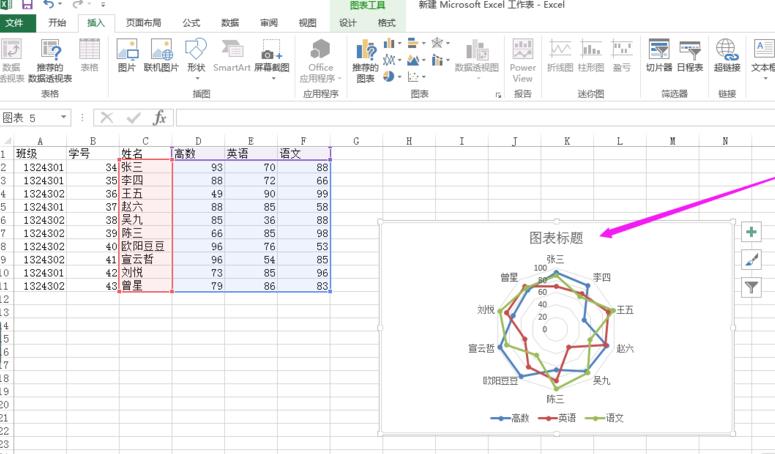Select the cell containing 张三
The image size is (775, 454).
(x=146, y=167)
